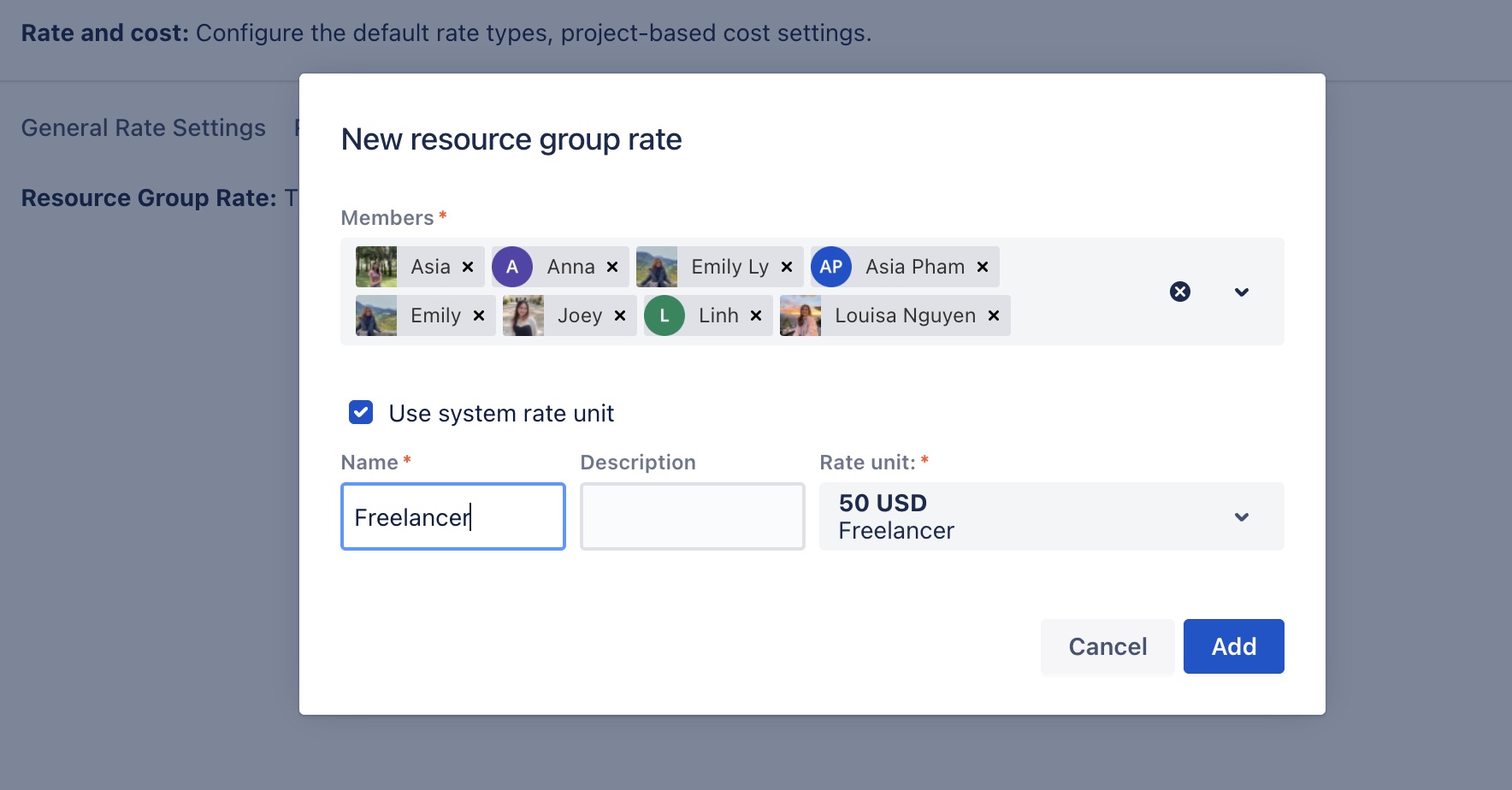Remove Emily from the members field
1512x790 pixels.
pyautogui.click(x=479, y=315)
